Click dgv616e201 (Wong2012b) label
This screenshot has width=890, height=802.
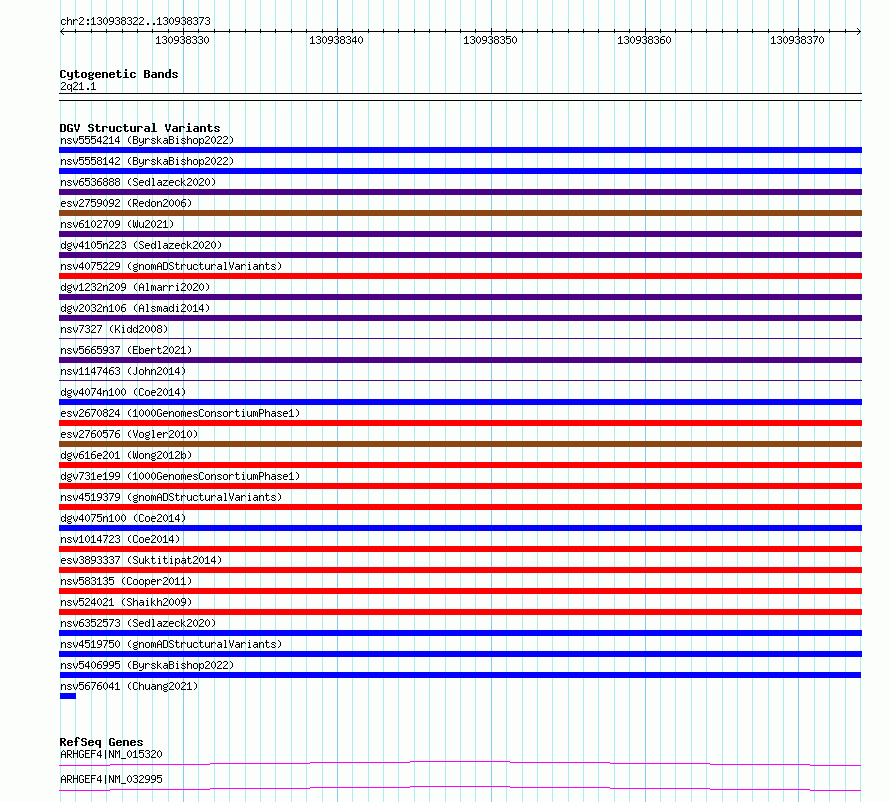click(x=126, y=455)
